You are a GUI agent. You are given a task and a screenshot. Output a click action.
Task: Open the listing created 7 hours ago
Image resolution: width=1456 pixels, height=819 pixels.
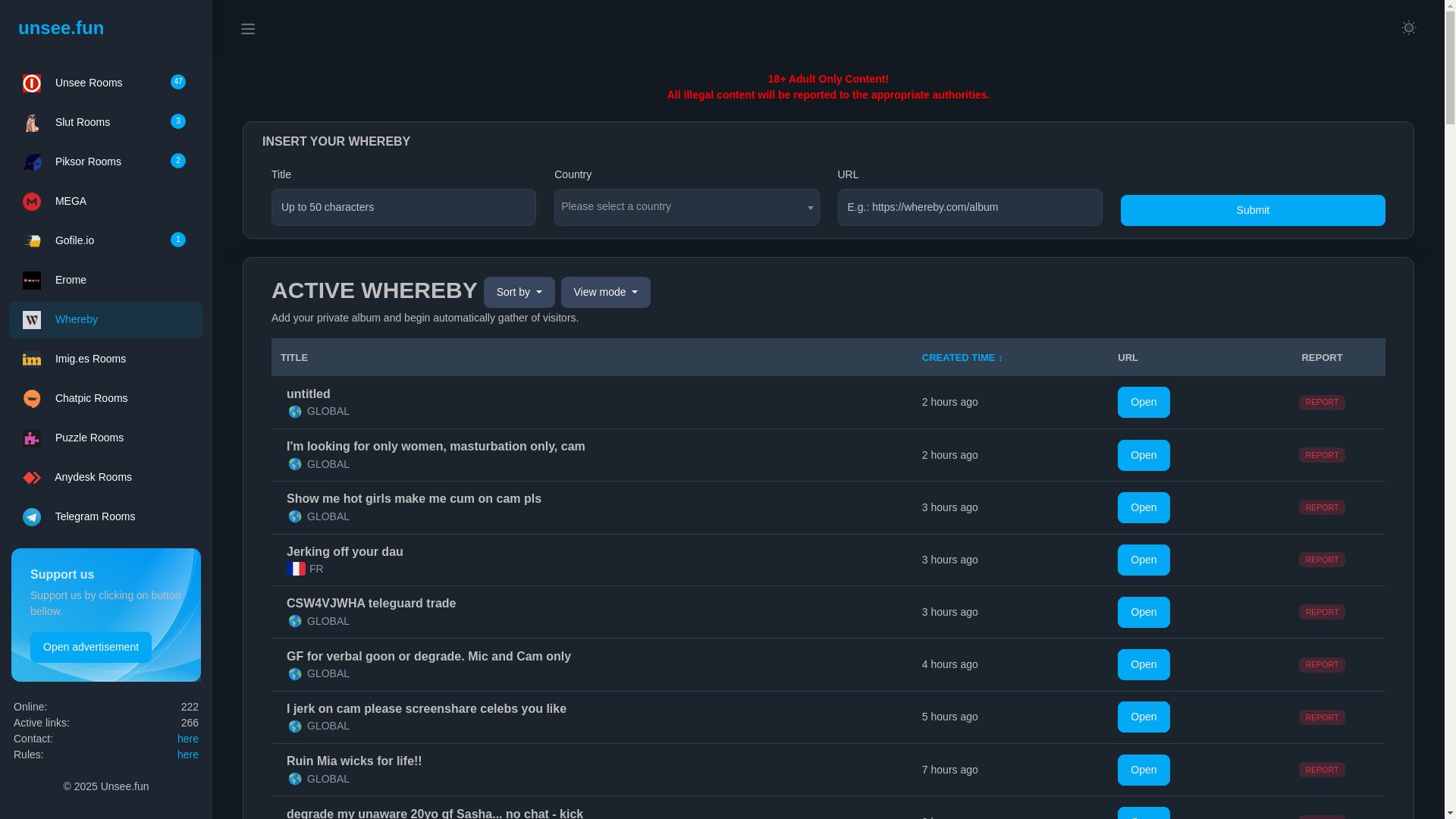[x=1143, y=770]
